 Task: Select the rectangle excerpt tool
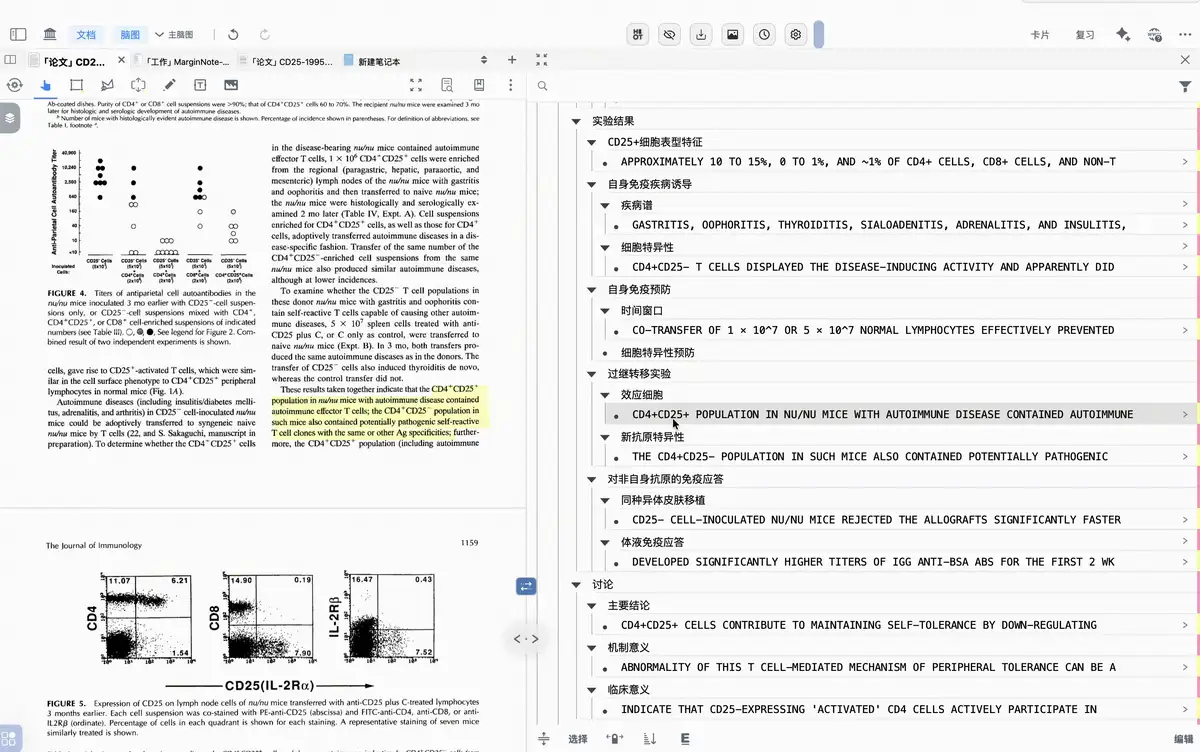click(77, 85)
